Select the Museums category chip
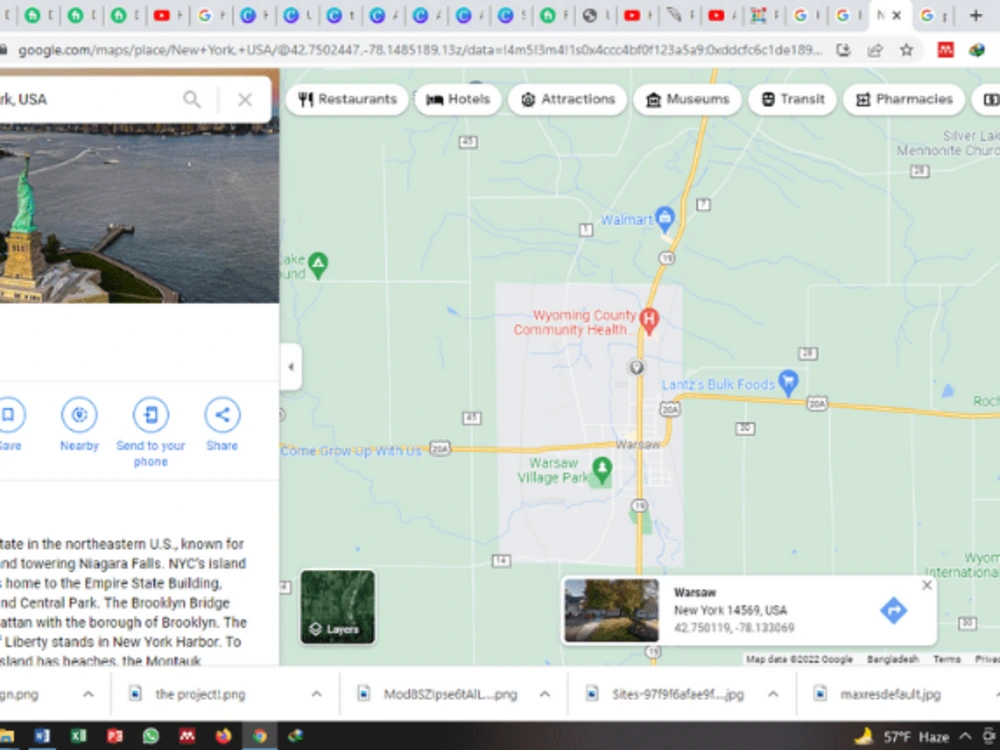Viewport: 1000px width, 750px height. coord(687,99)
